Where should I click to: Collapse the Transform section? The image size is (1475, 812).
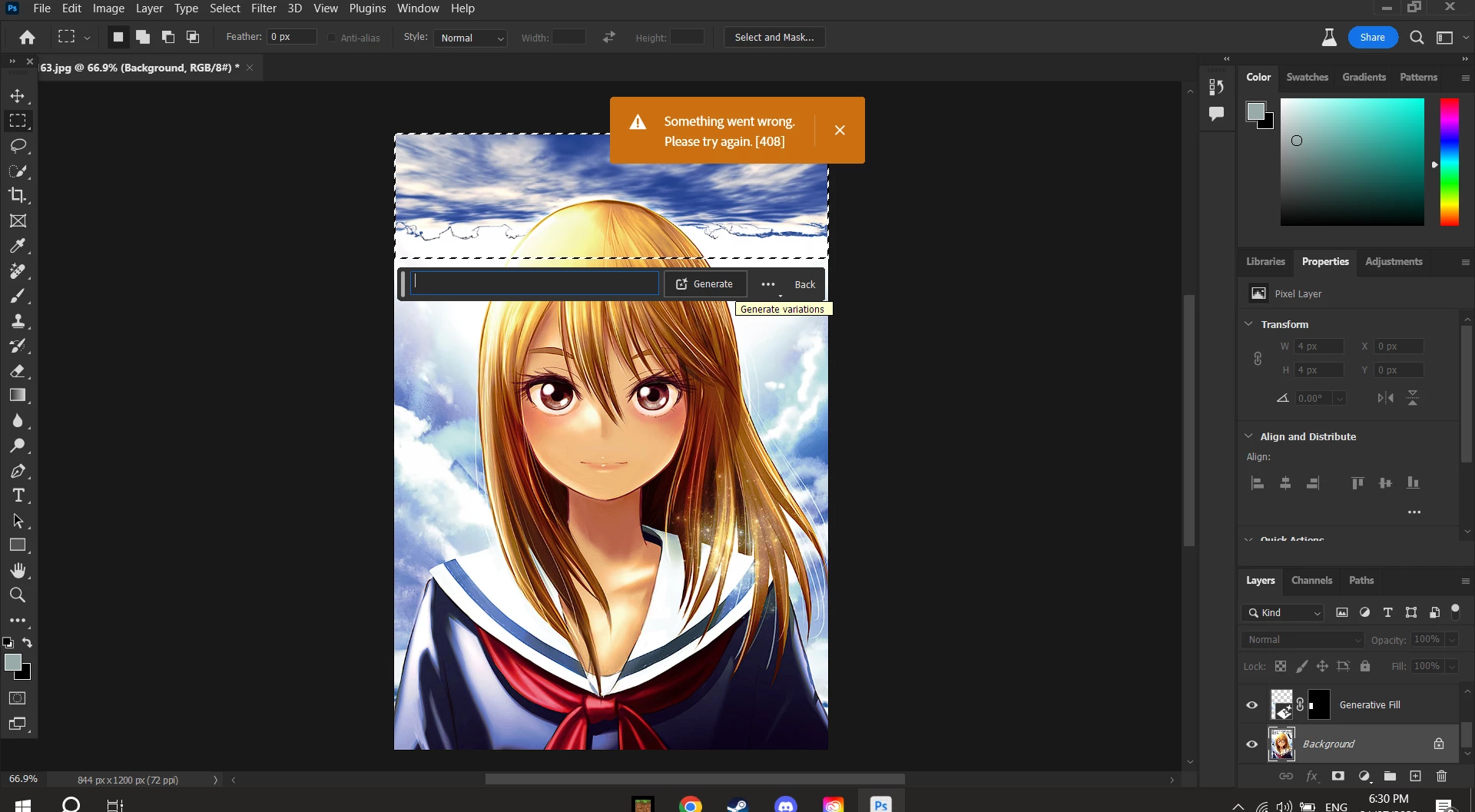1249,324
